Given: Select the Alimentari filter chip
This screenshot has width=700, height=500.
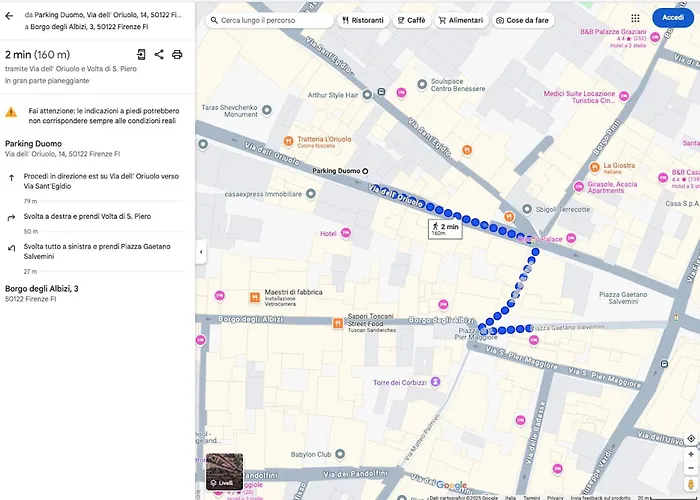Looking at the screenshot, I should 461,21.
